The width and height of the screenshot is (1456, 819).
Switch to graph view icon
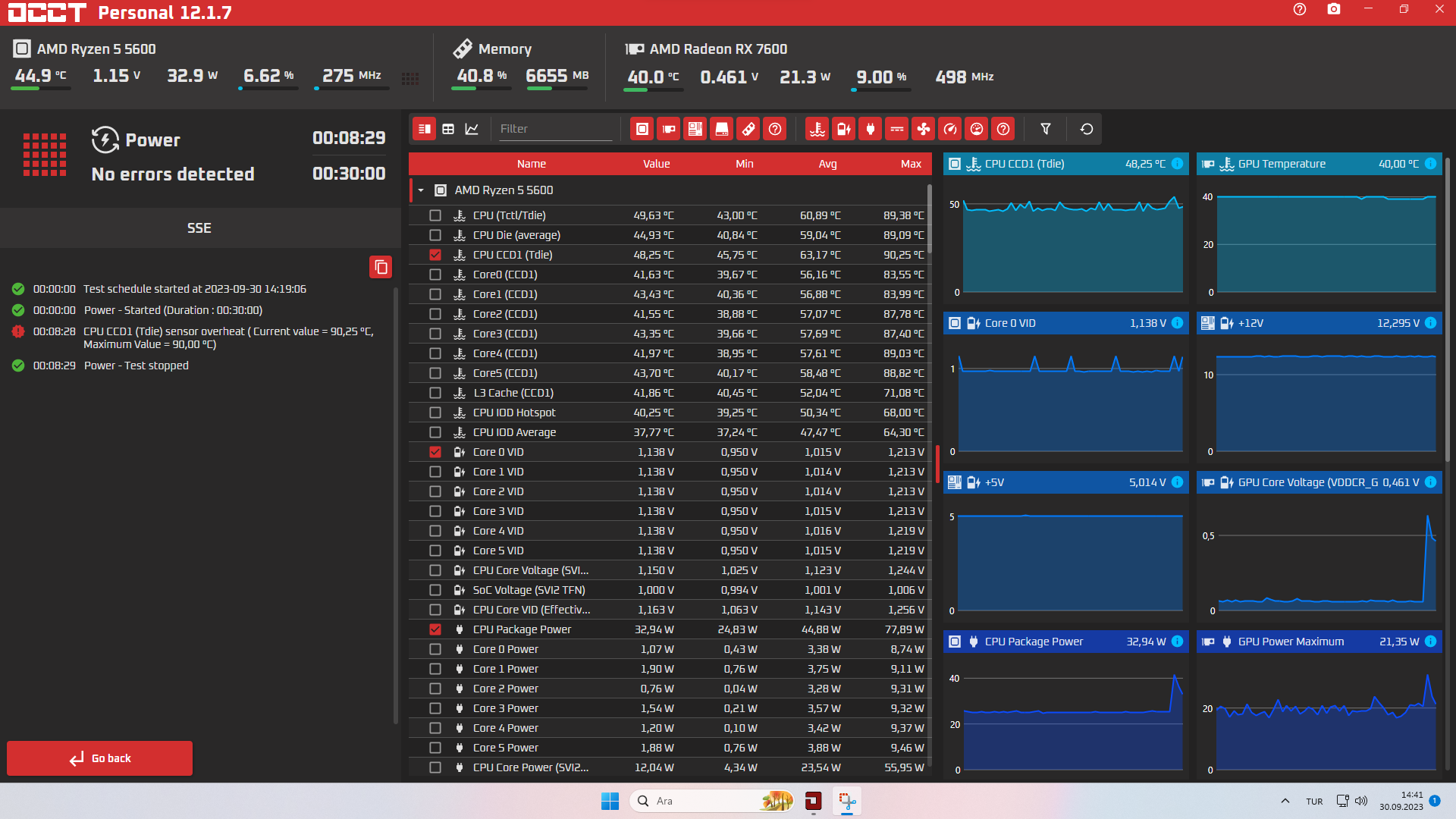point(472,129)
